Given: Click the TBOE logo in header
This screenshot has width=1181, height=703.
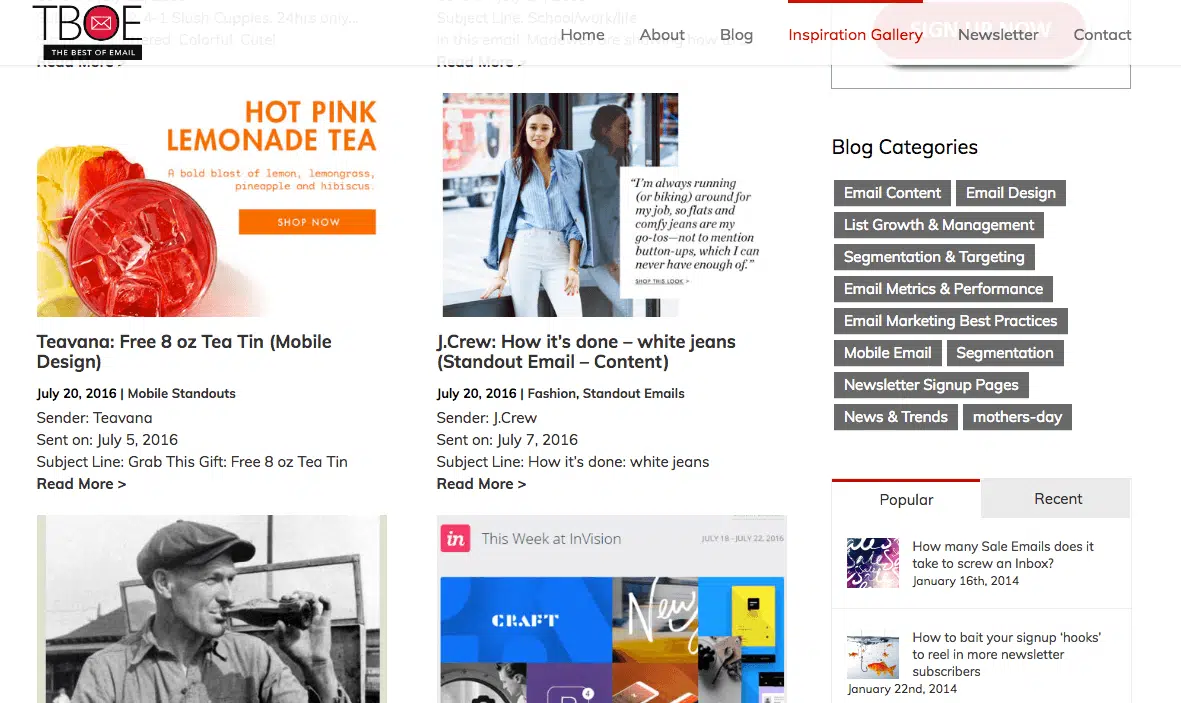Looking at the screenshot, I should [x=87, y=31].
